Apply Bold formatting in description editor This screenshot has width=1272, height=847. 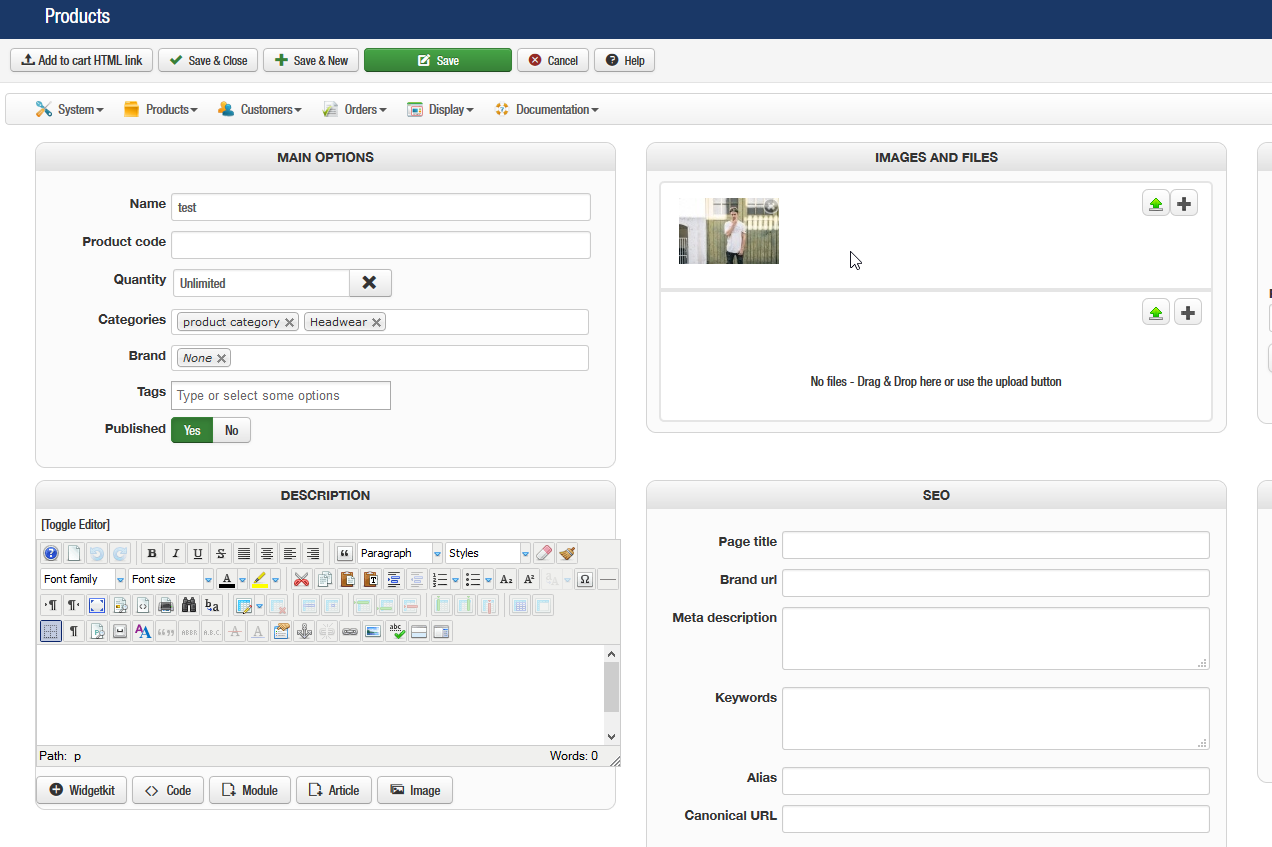pos(152,553)
